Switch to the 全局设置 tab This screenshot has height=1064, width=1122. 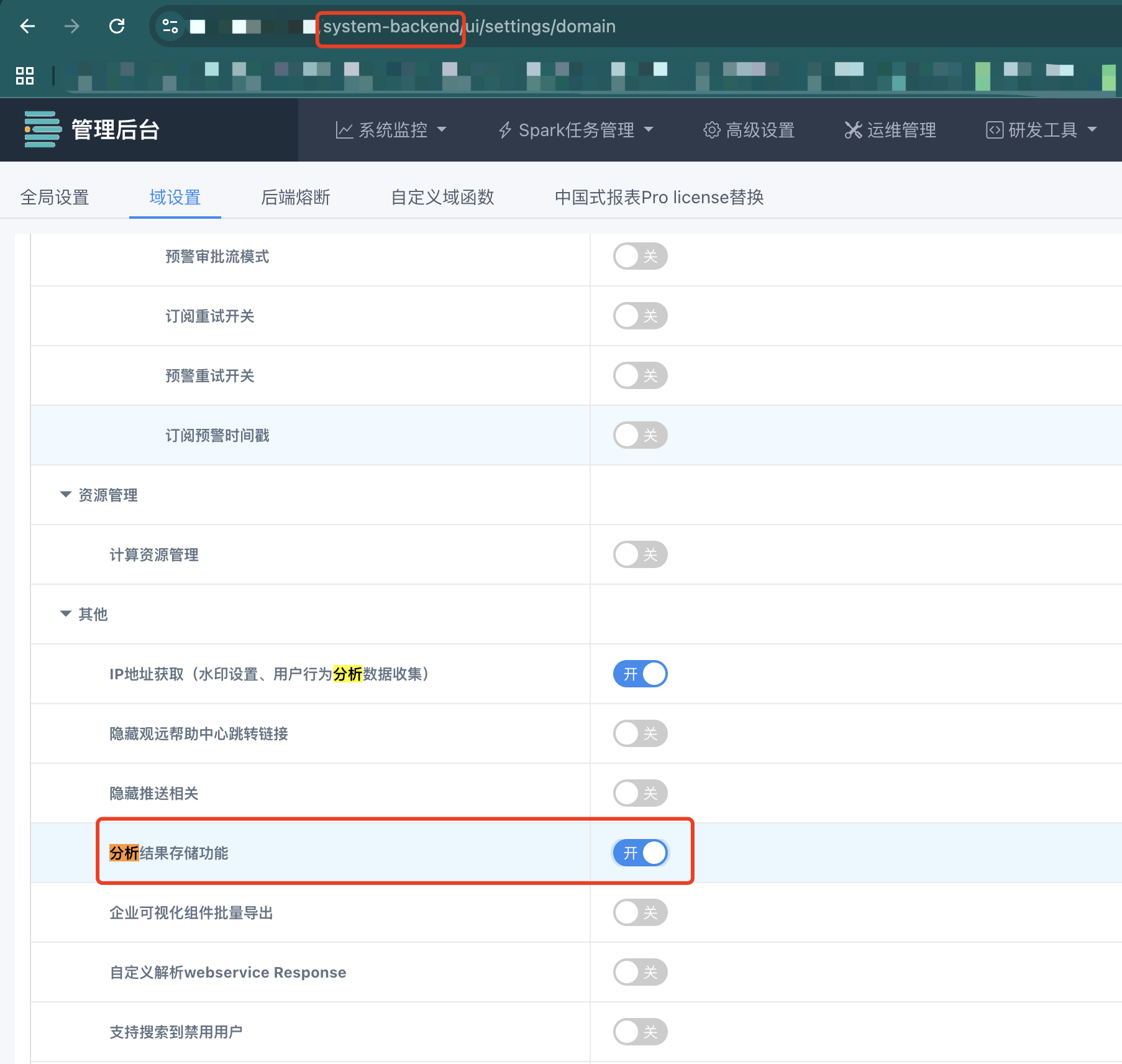[x=55, y=197]
